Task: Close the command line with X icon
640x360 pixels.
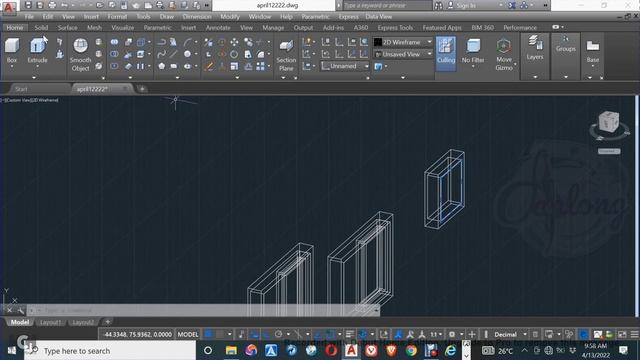Action: (x=9, y=311)
